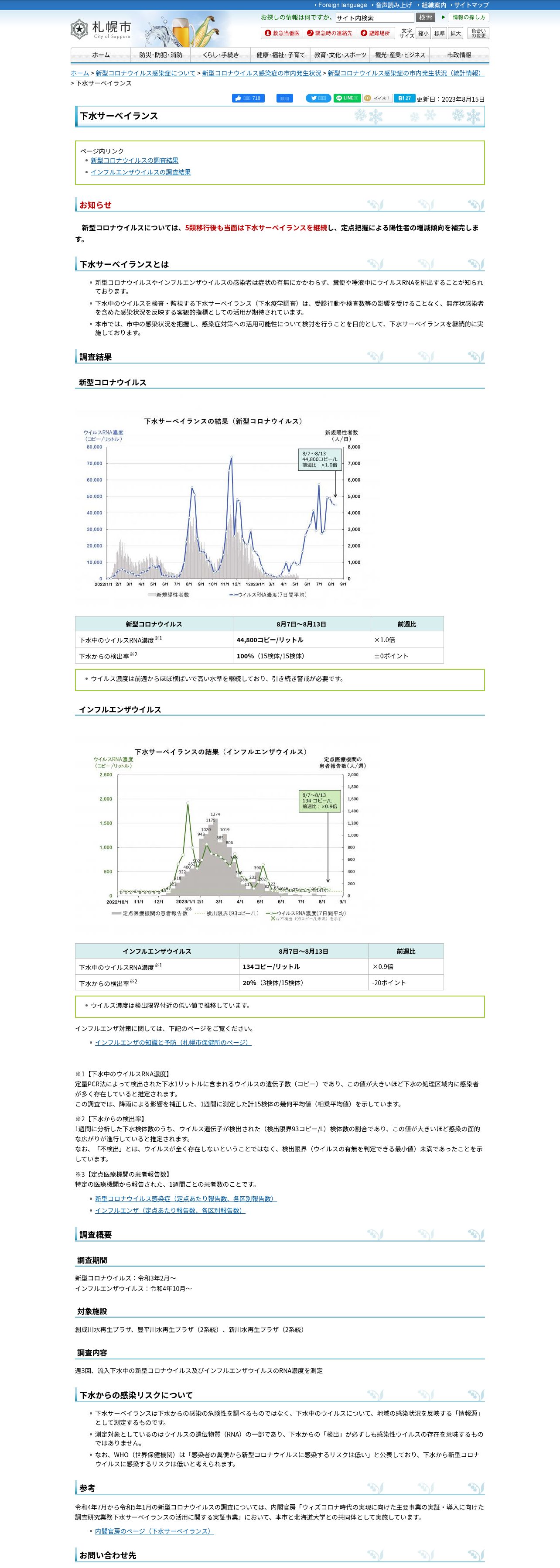Click the -20ポイント table cell
The image size is (560, 1568).
pyautogui.click(x=406, y=983)
